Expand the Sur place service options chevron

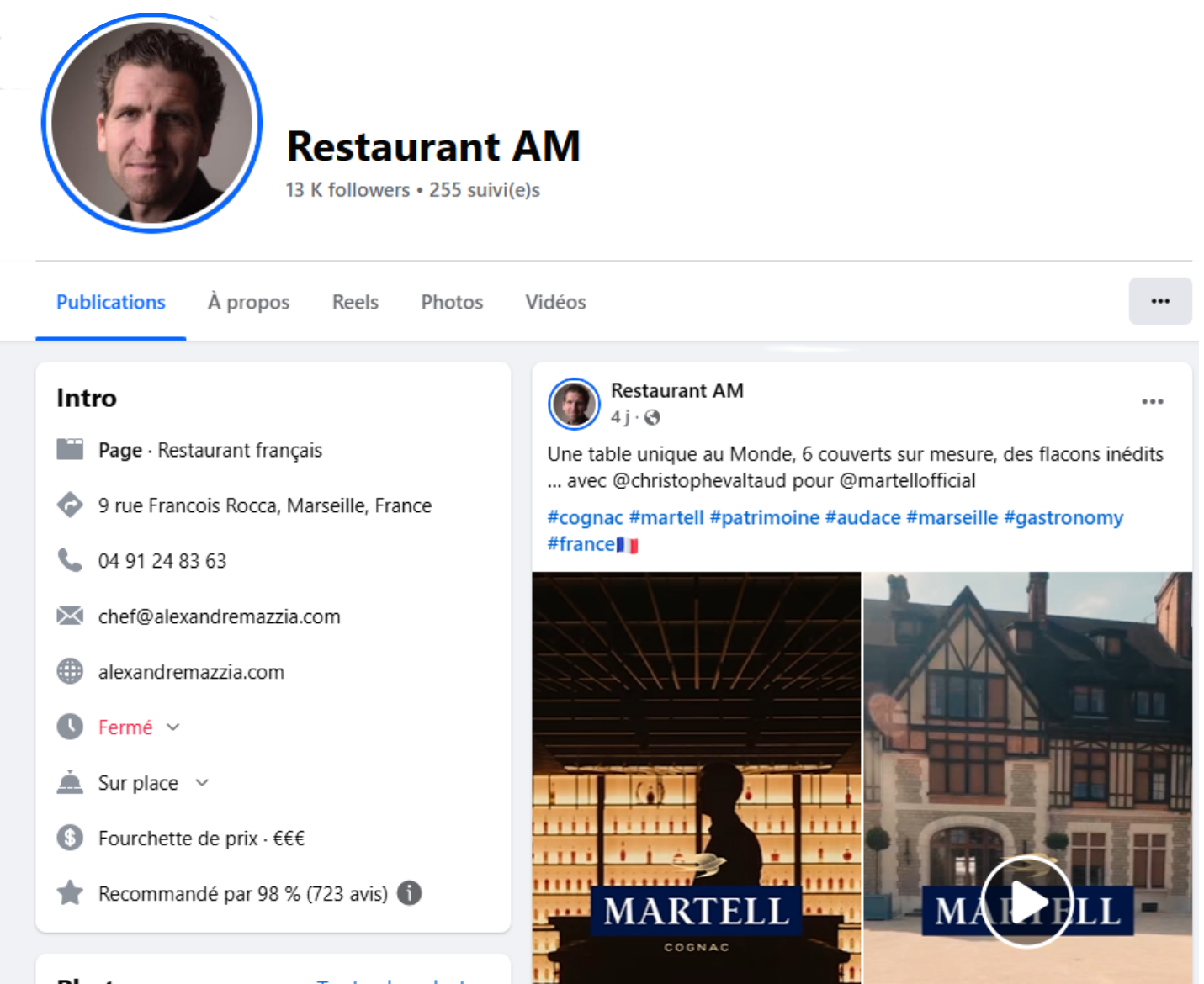pyautogui.click(x=201, y=783)
